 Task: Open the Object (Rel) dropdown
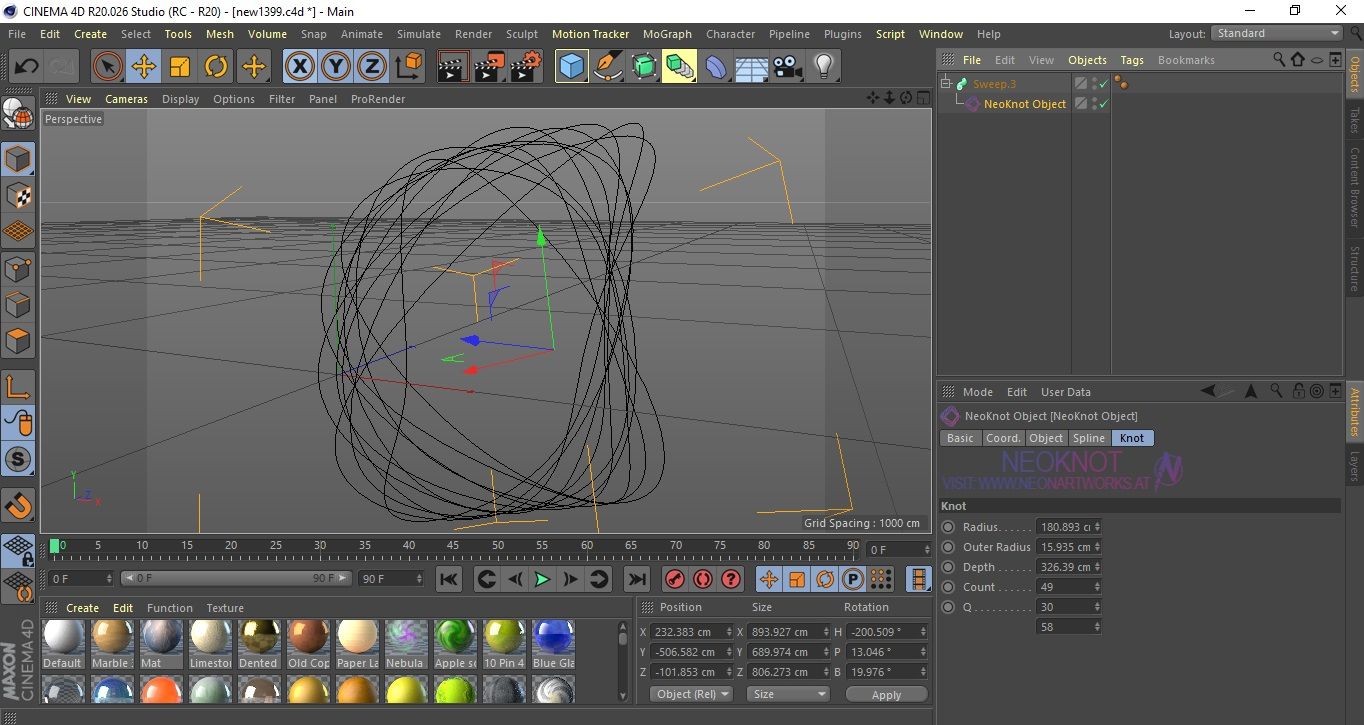click(691, 694)
